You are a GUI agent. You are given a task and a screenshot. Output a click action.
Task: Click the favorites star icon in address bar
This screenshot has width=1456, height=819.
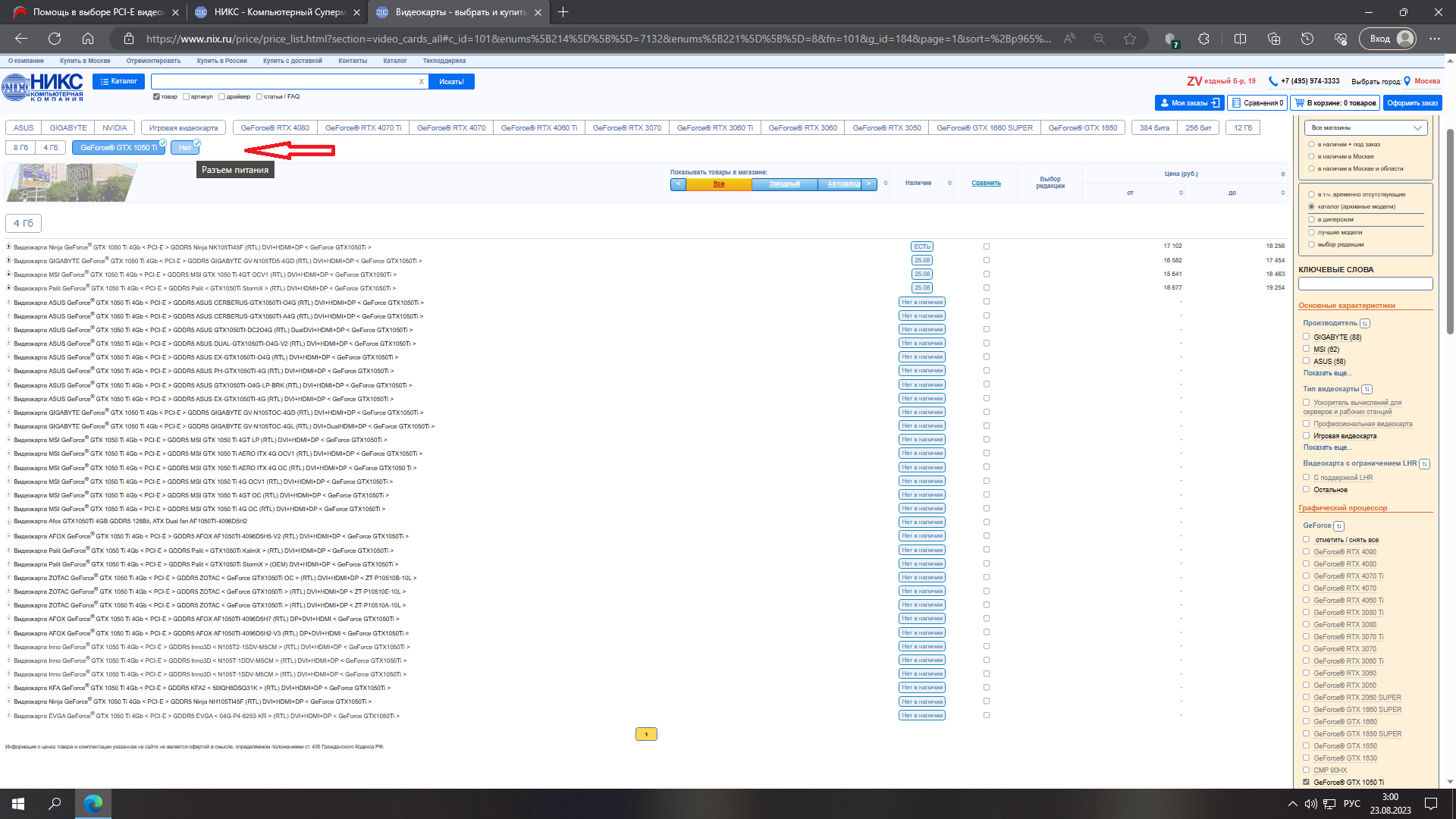[x=1130, y=39]
